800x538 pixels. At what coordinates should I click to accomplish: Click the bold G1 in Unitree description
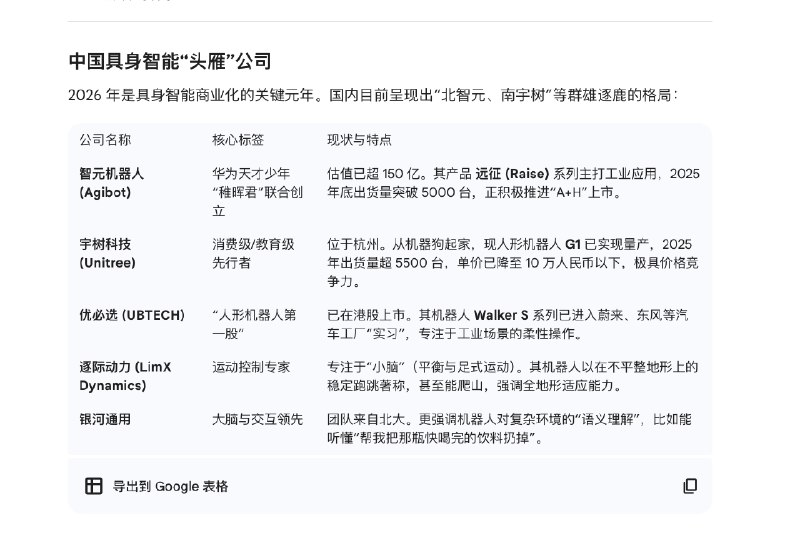[x=572, y=244]
